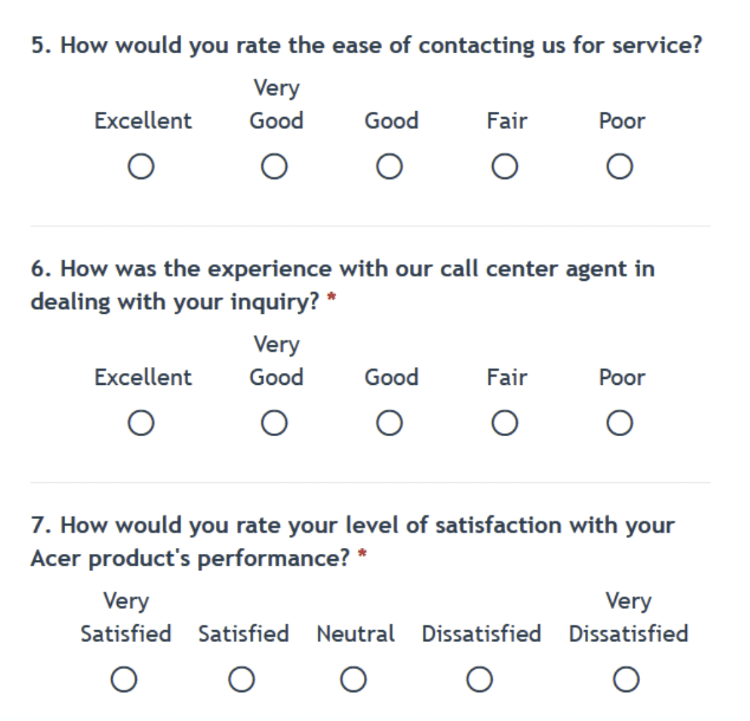Click the Neutral label in question 7
Viewport: 750px width, 721px height.
pos(356,634)
